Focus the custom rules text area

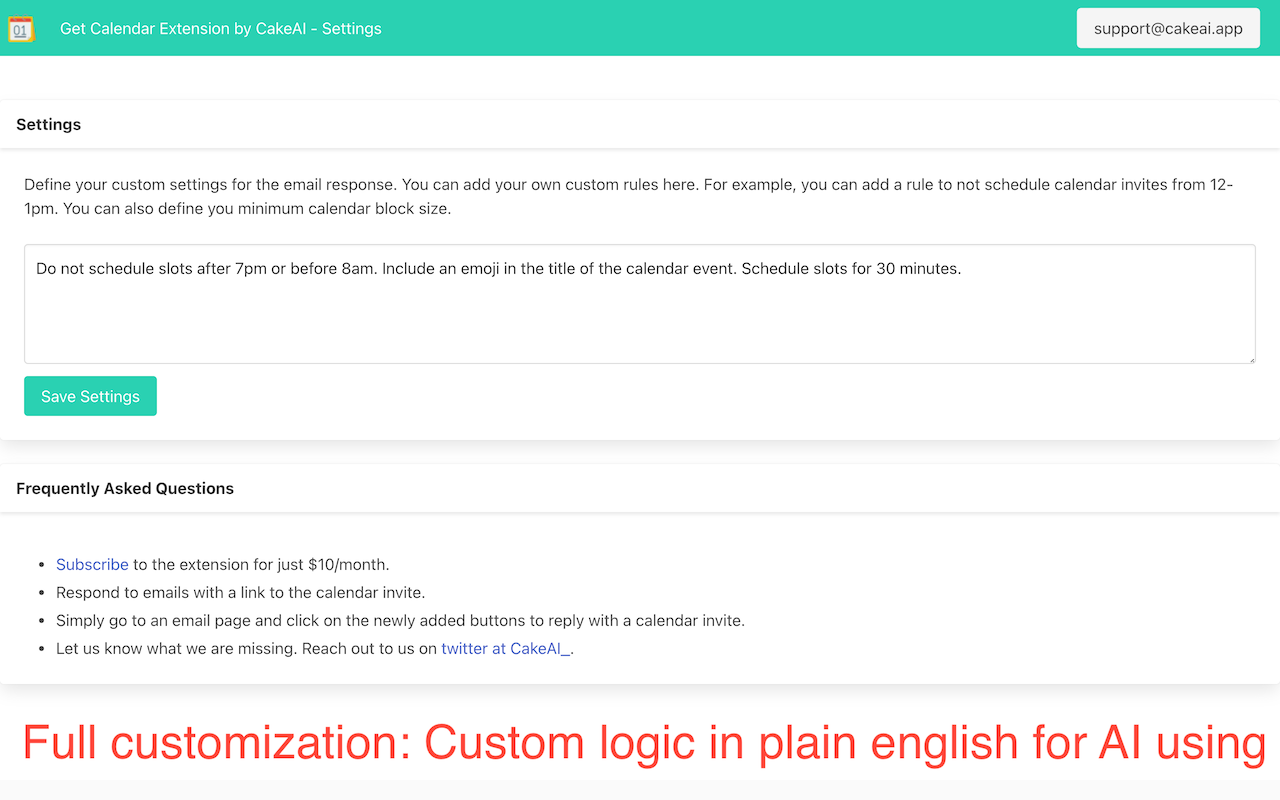click(x=640, y=315)
